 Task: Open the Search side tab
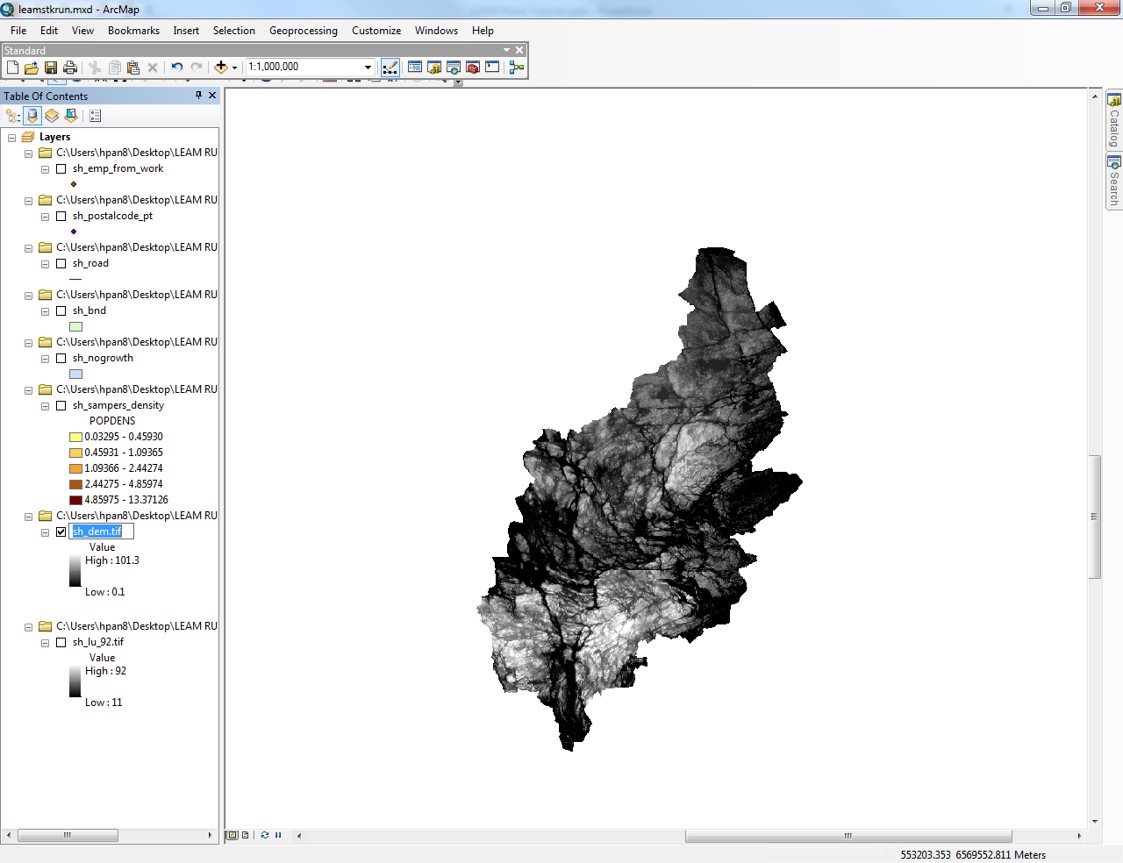pyautogui.click(x=1114, y=181)
